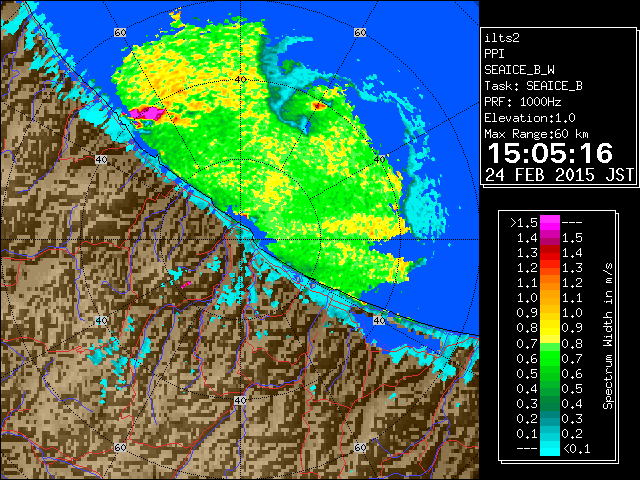
Task: Click the PPI scan type label
Action: [494, 54]
